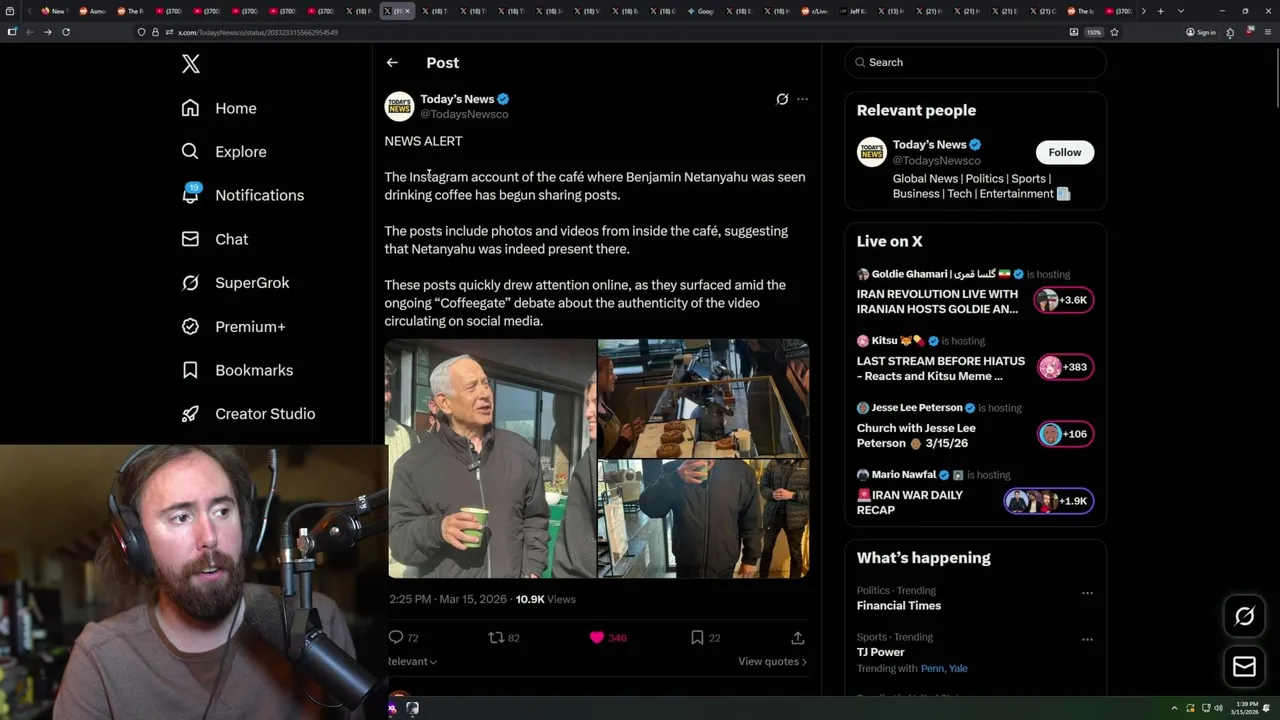Click the Grok explain icon on post
This screenshot has width=1280, height=720.
782,99
